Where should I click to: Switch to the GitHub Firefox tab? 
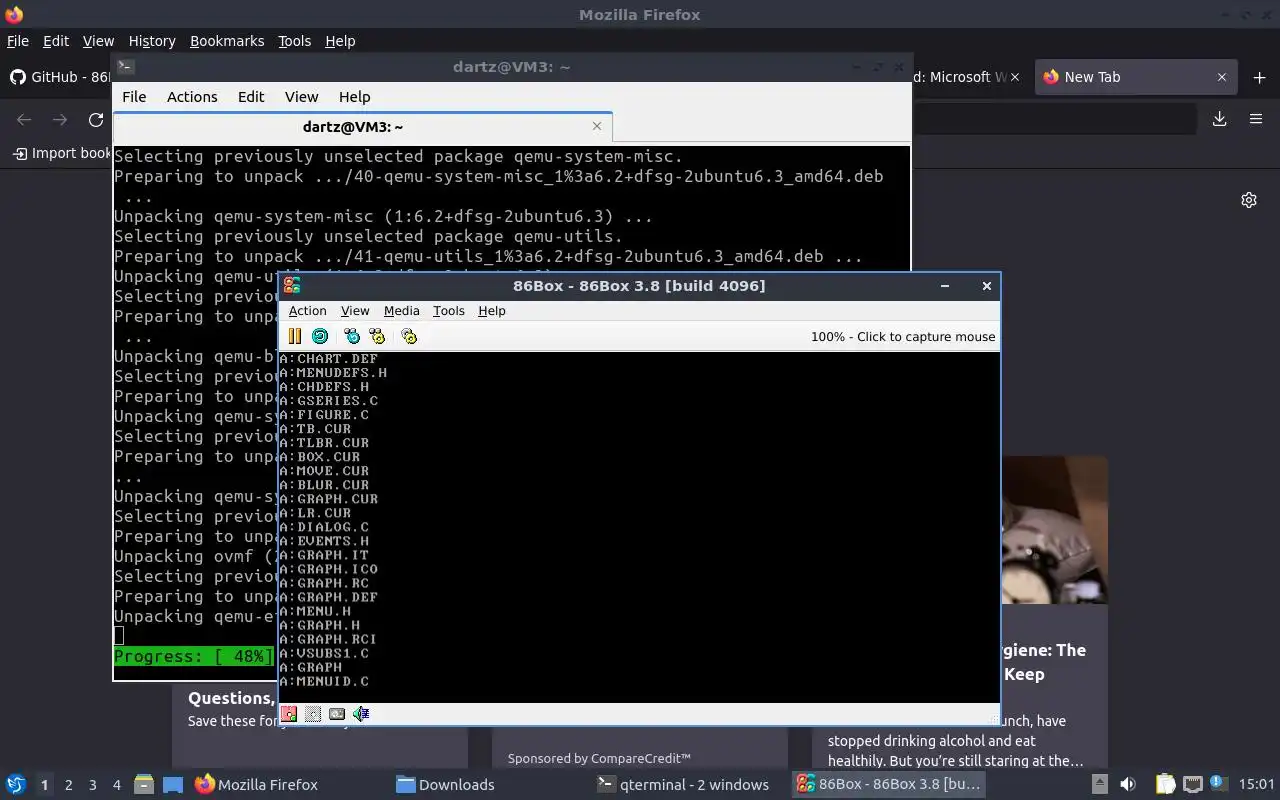[60, 77]
